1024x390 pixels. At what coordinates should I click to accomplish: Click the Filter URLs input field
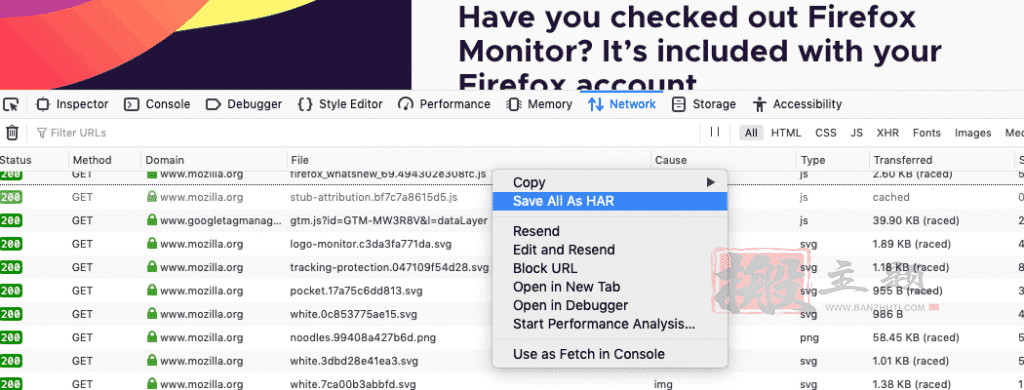point(366,133)
